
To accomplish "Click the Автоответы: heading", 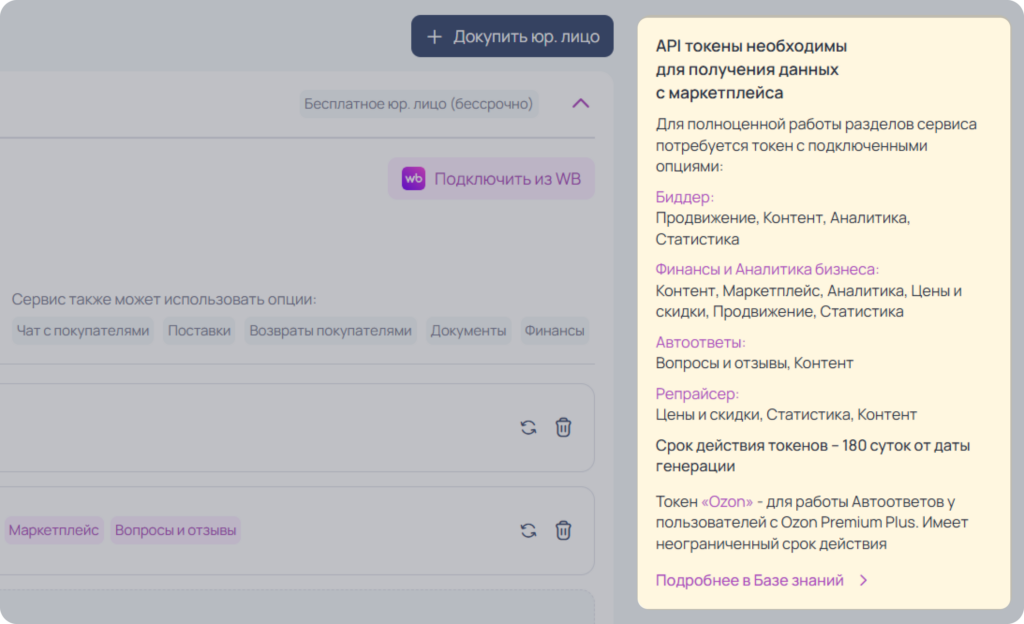I will coord(700,343).
